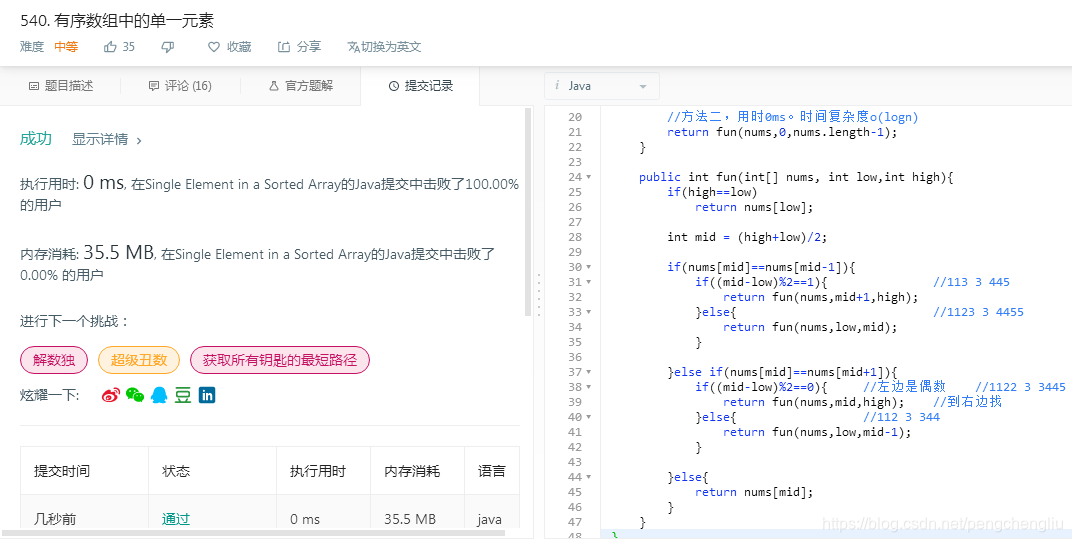1072x542 pixels.
Task: Click 显示详情 to show details
Action: tap(107, 139)
